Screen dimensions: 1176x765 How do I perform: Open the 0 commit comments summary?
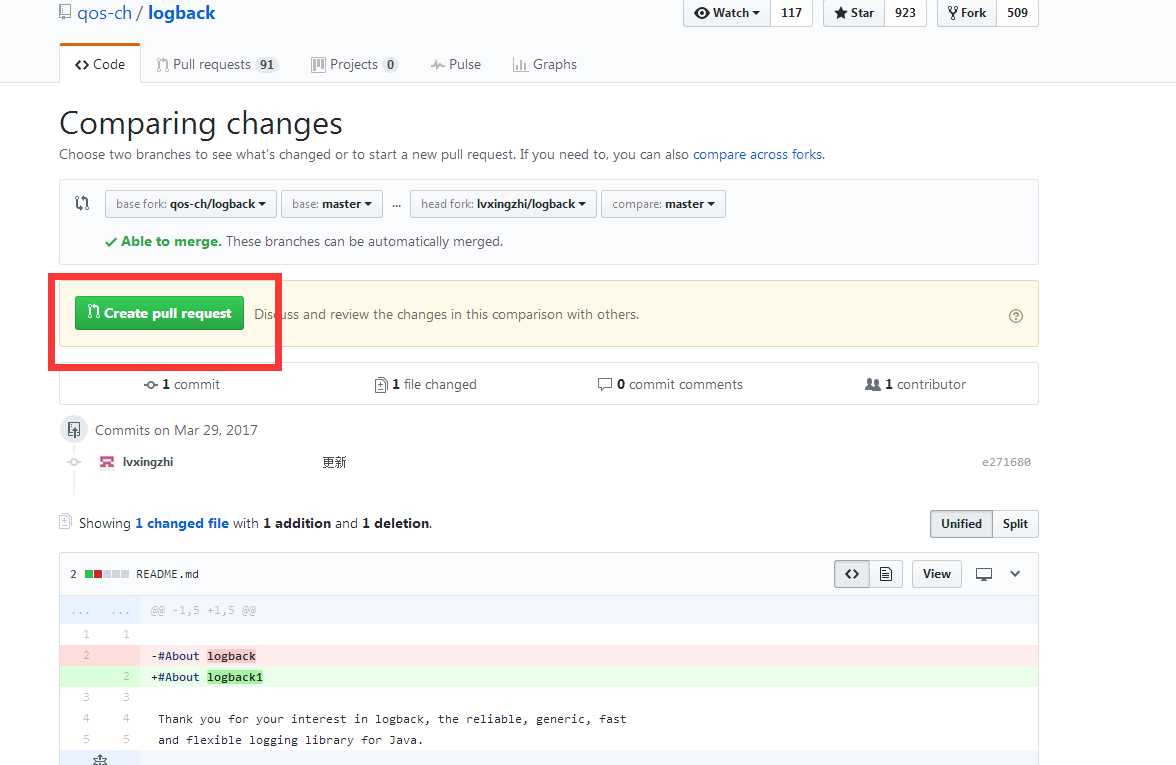[x=670, y=384]
